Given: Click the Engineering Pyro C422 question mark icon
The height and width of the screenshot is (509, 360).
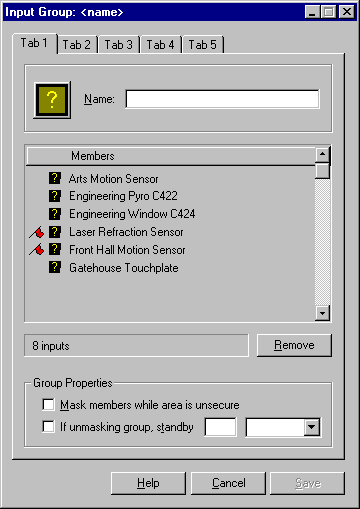Looking at the screenshot, I should coord(55,196).
